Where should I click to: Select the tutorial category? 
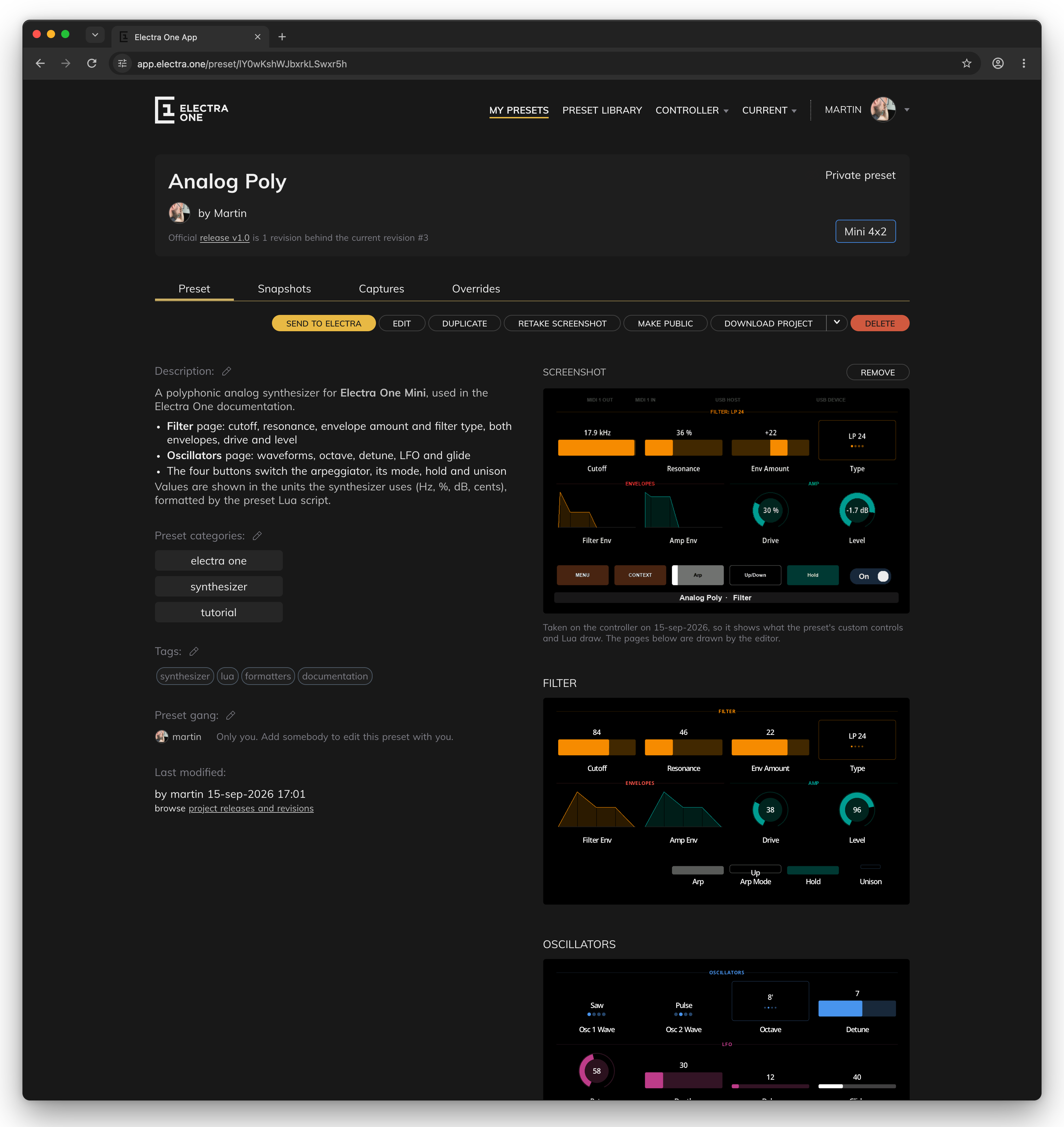point(218,612)
